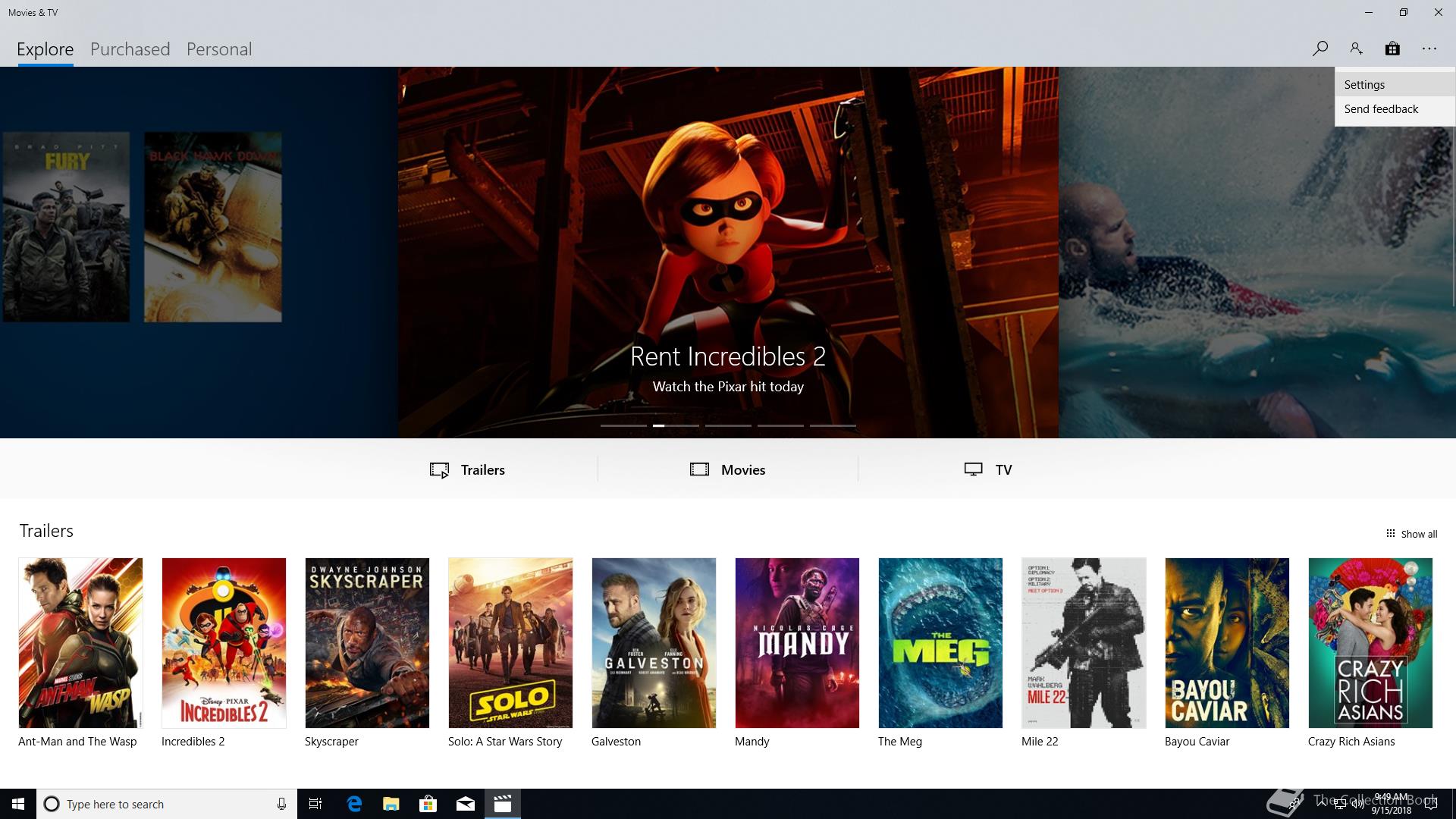This screenshot has width=1456, height=819.
Task: Click the Trailers section heading
Action: click(46, 531)
